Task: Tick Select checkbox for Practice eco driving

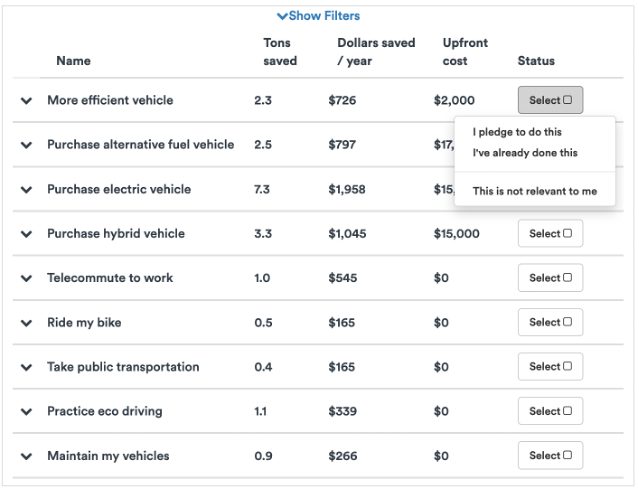Action: (567, 411)
